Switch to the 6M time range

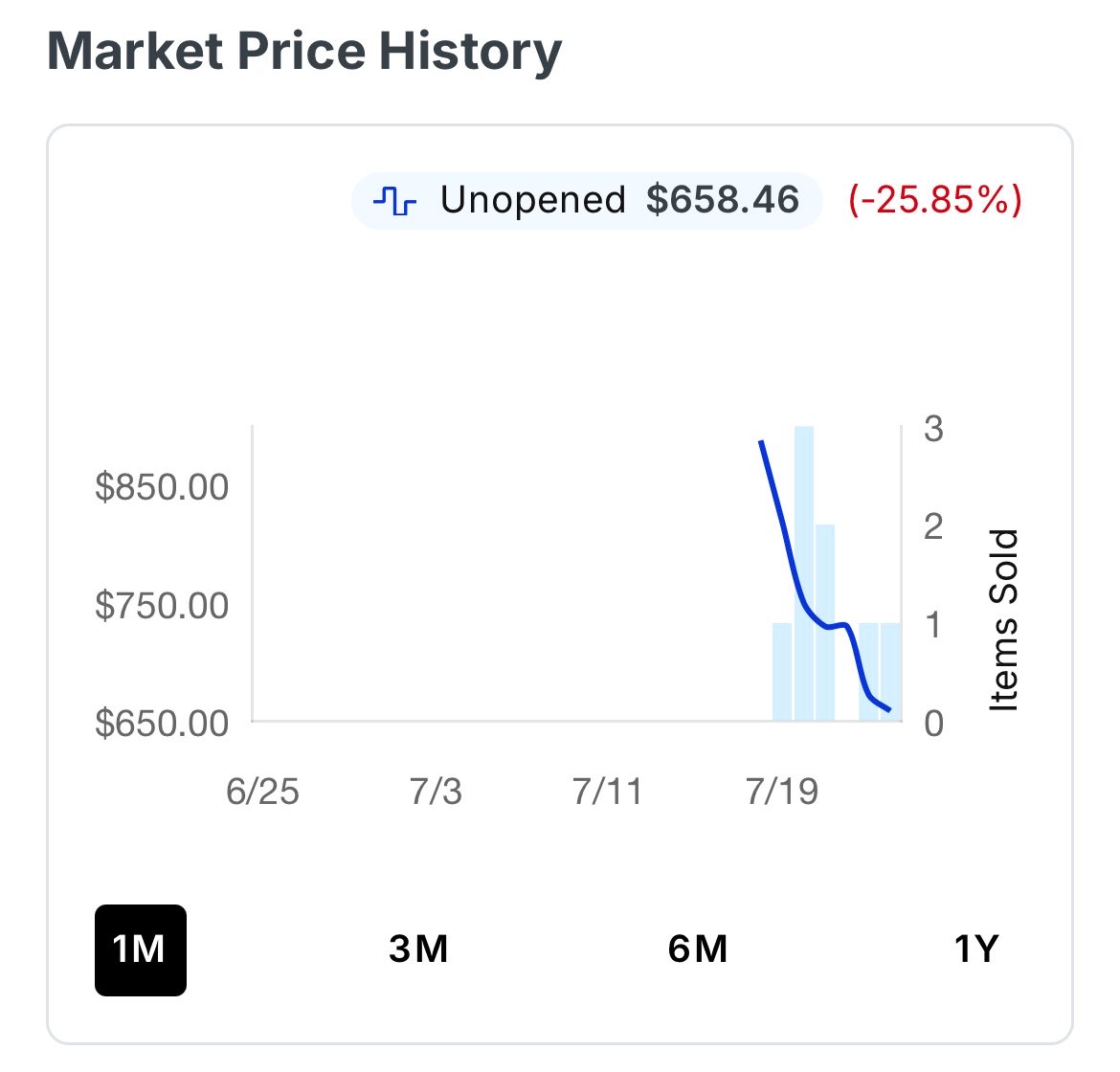[x=698, y=949]
